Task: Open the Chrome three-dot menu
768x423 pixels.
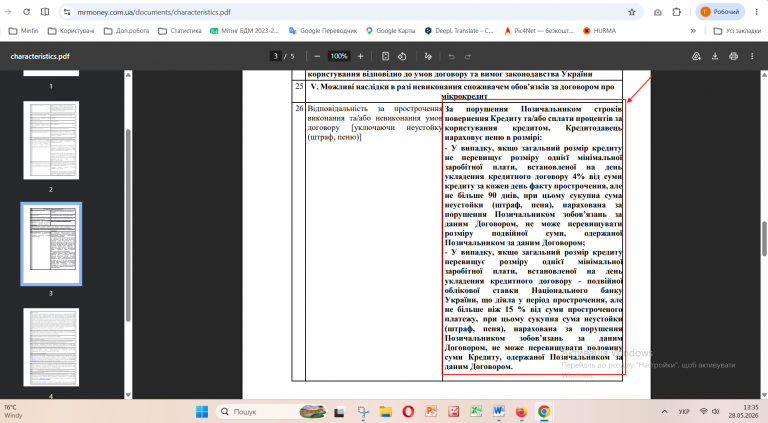Action: (x=757, y=12)
